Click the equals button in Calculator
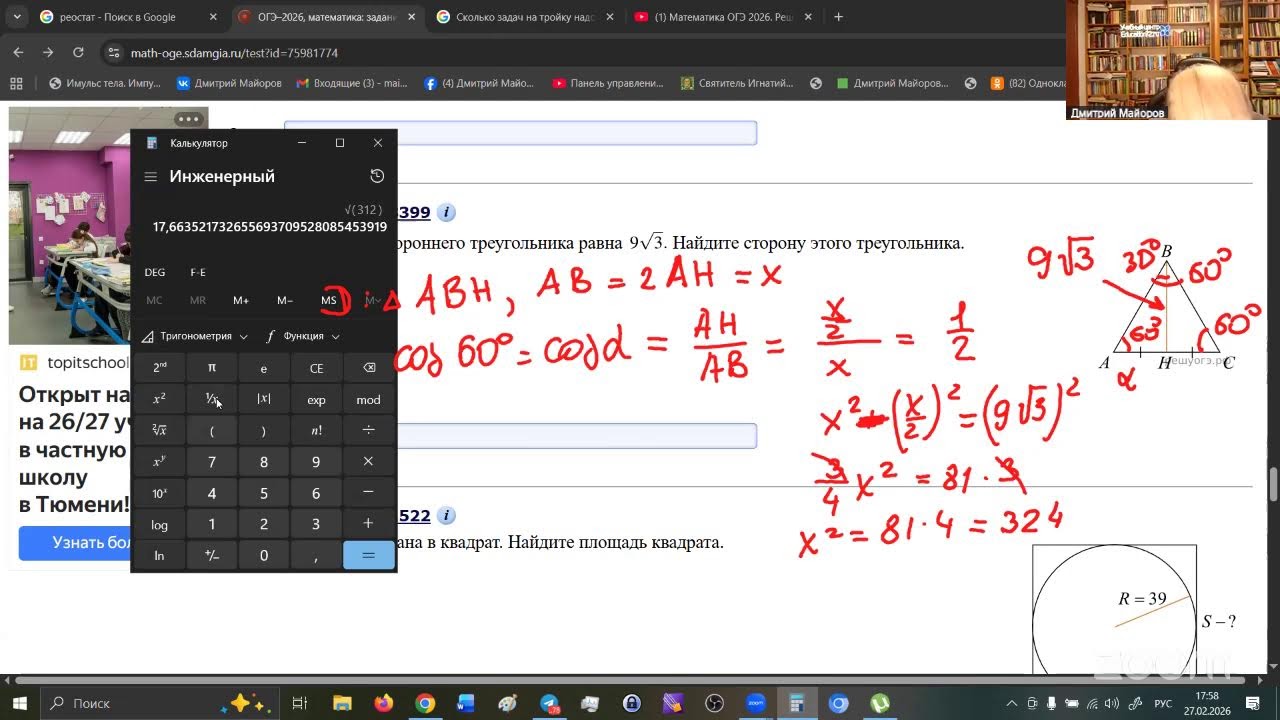The width and height of the screenshot is (1280, 720). pyautogui.click(x=368, y=555)
